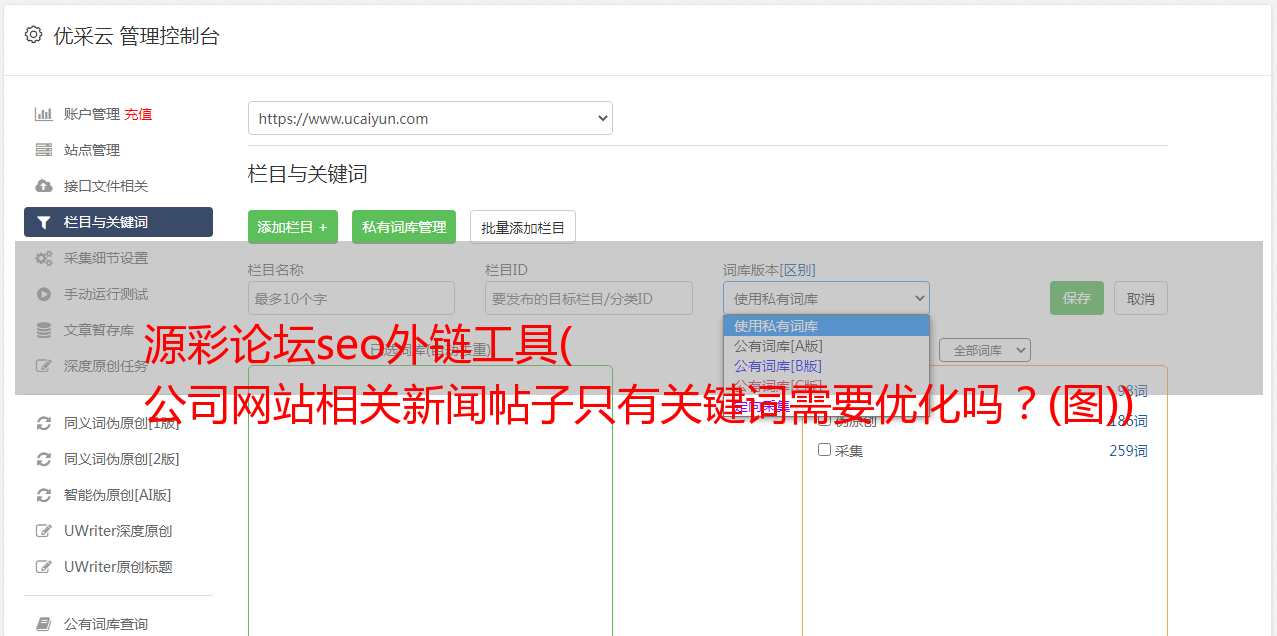Click the cloud upload icon for 接口文件相关
Screen dimensions: 1277x636
(x=43, y=186)
